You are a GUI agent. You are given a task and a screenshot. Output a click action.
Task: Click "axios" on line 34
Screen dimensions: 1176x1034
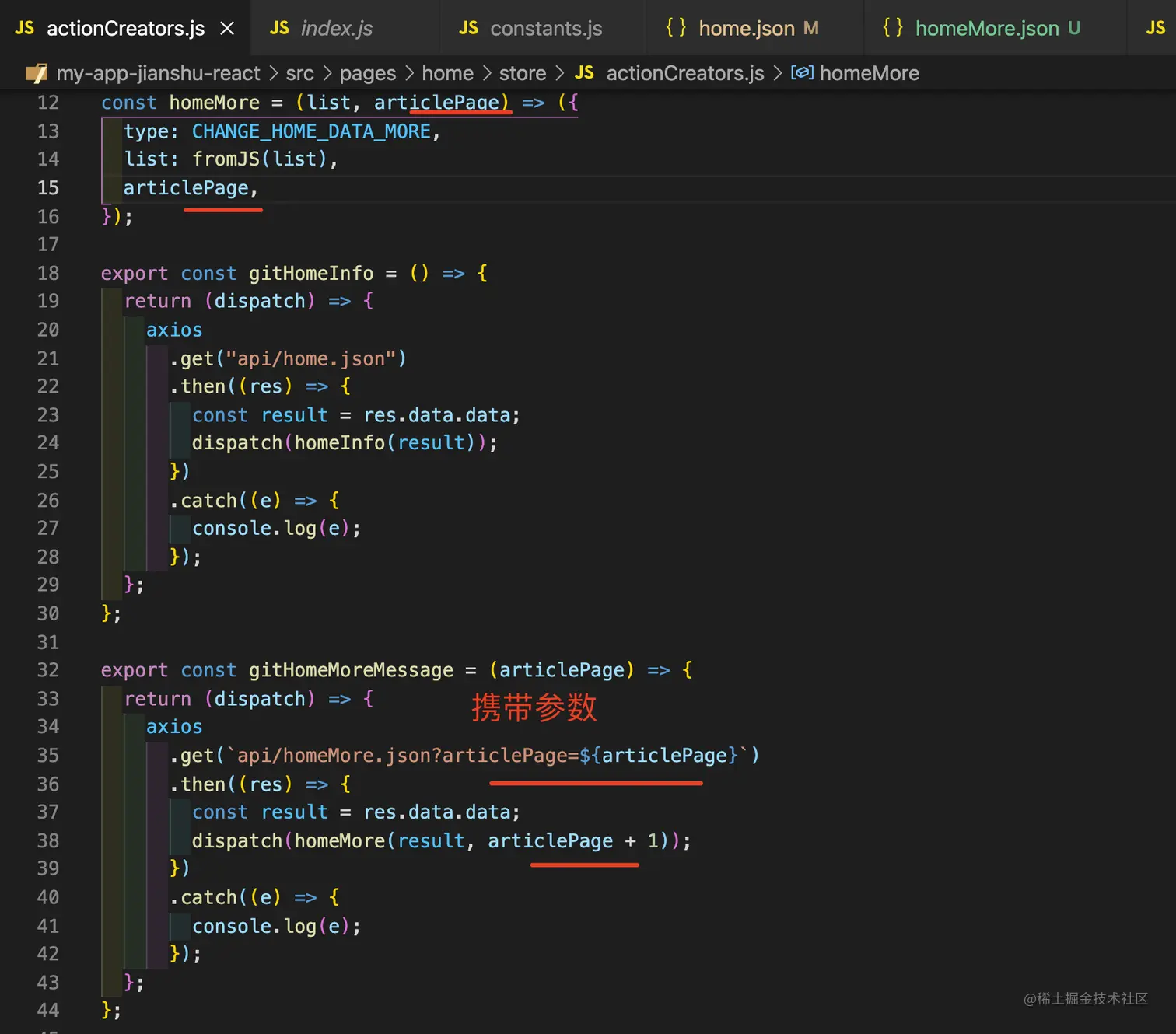click(x=174, y=727)
